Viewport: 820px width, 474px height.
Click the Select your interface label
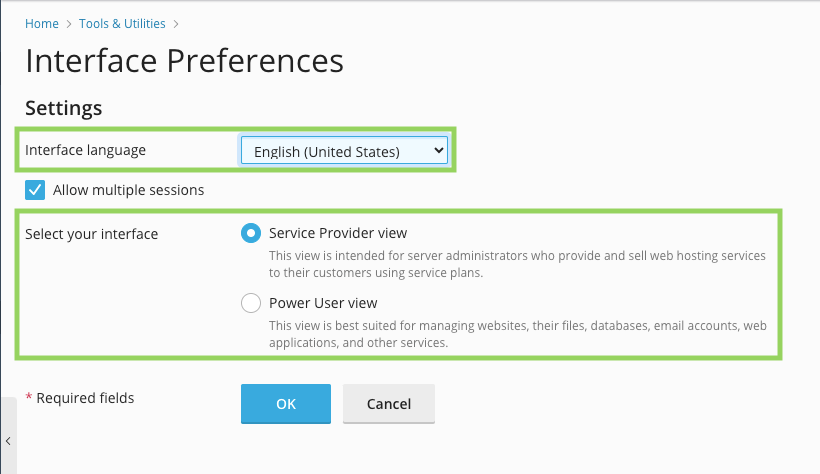[92, 234]
